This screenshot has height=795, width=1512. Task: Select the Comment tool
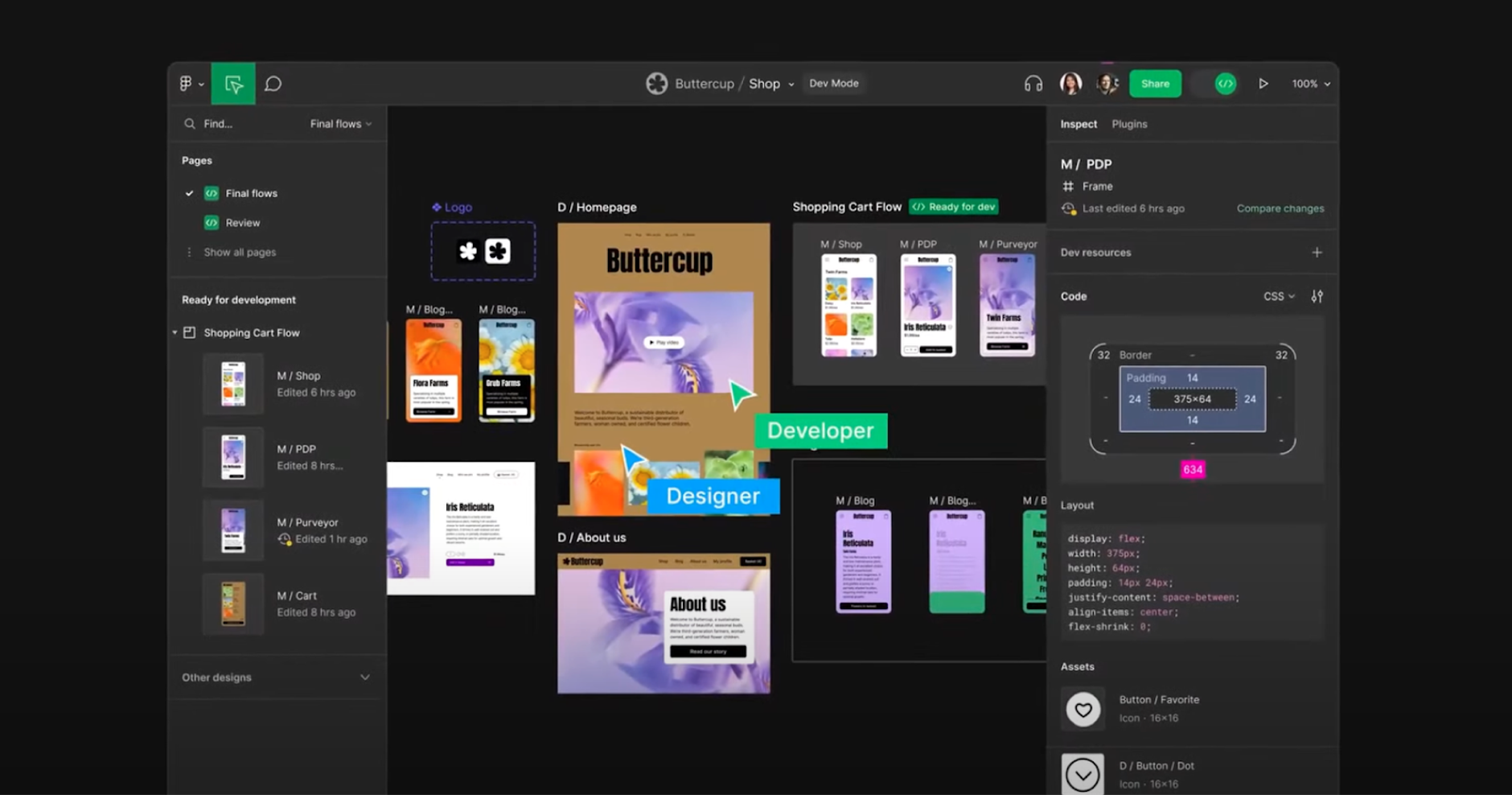273,84
